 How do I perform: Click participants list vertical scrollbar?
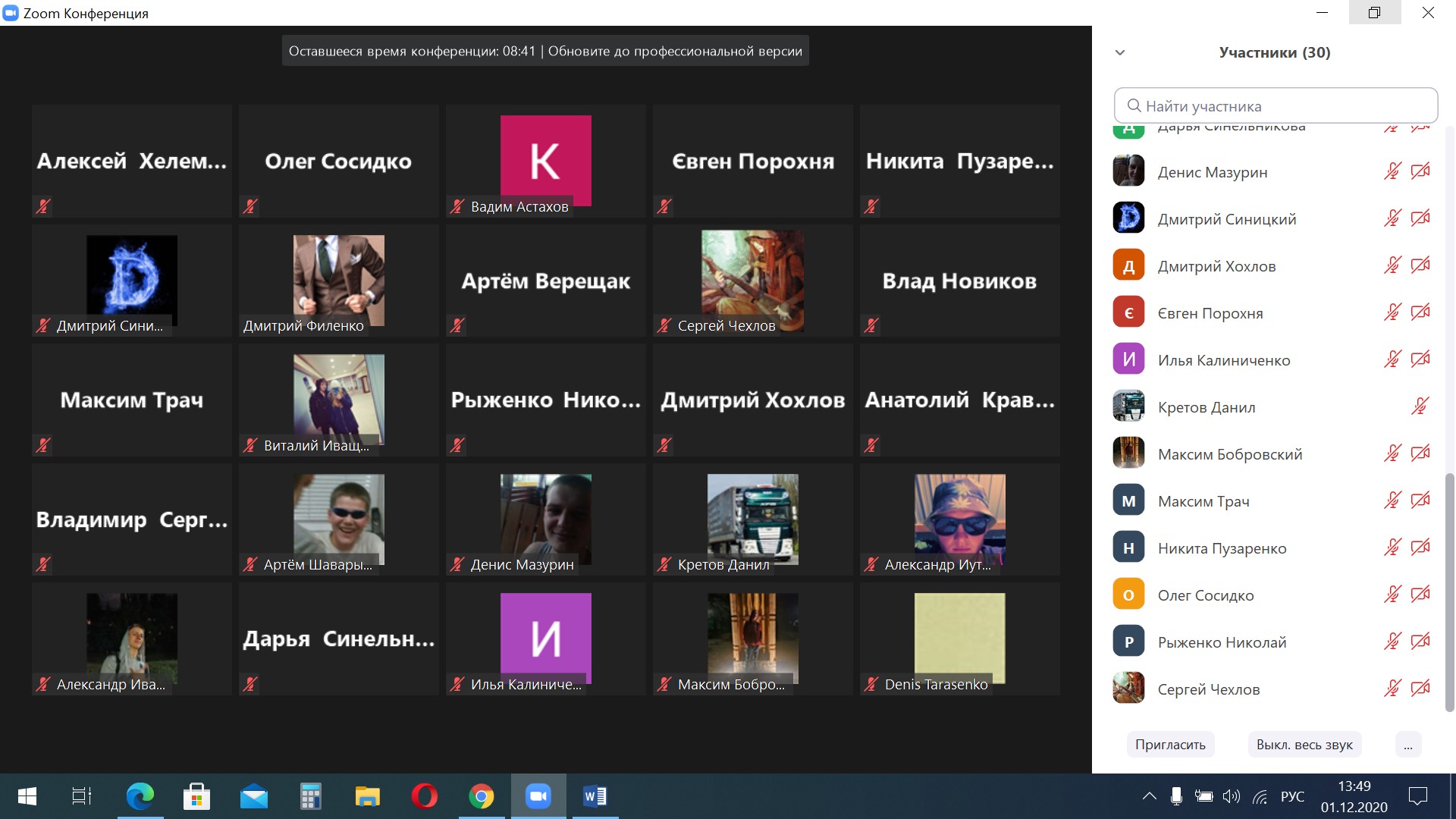(x=1449, y=591)
